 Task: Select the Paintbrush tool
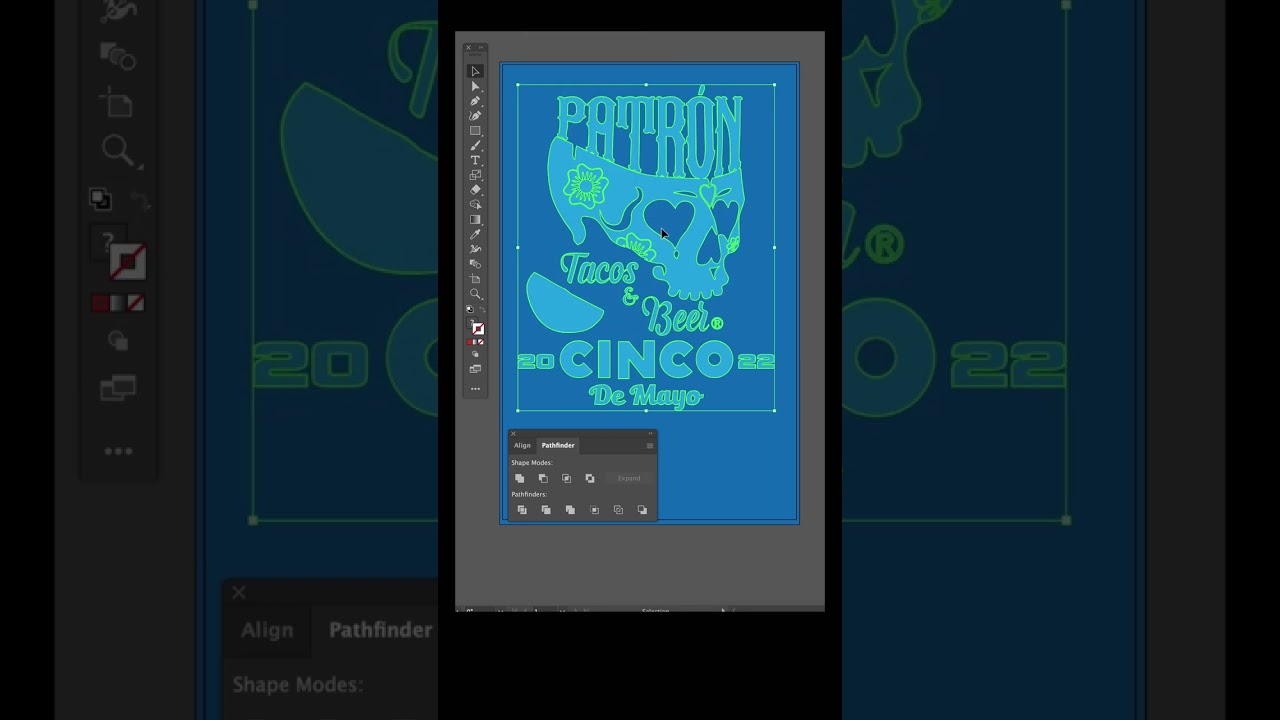click(476, 146)
